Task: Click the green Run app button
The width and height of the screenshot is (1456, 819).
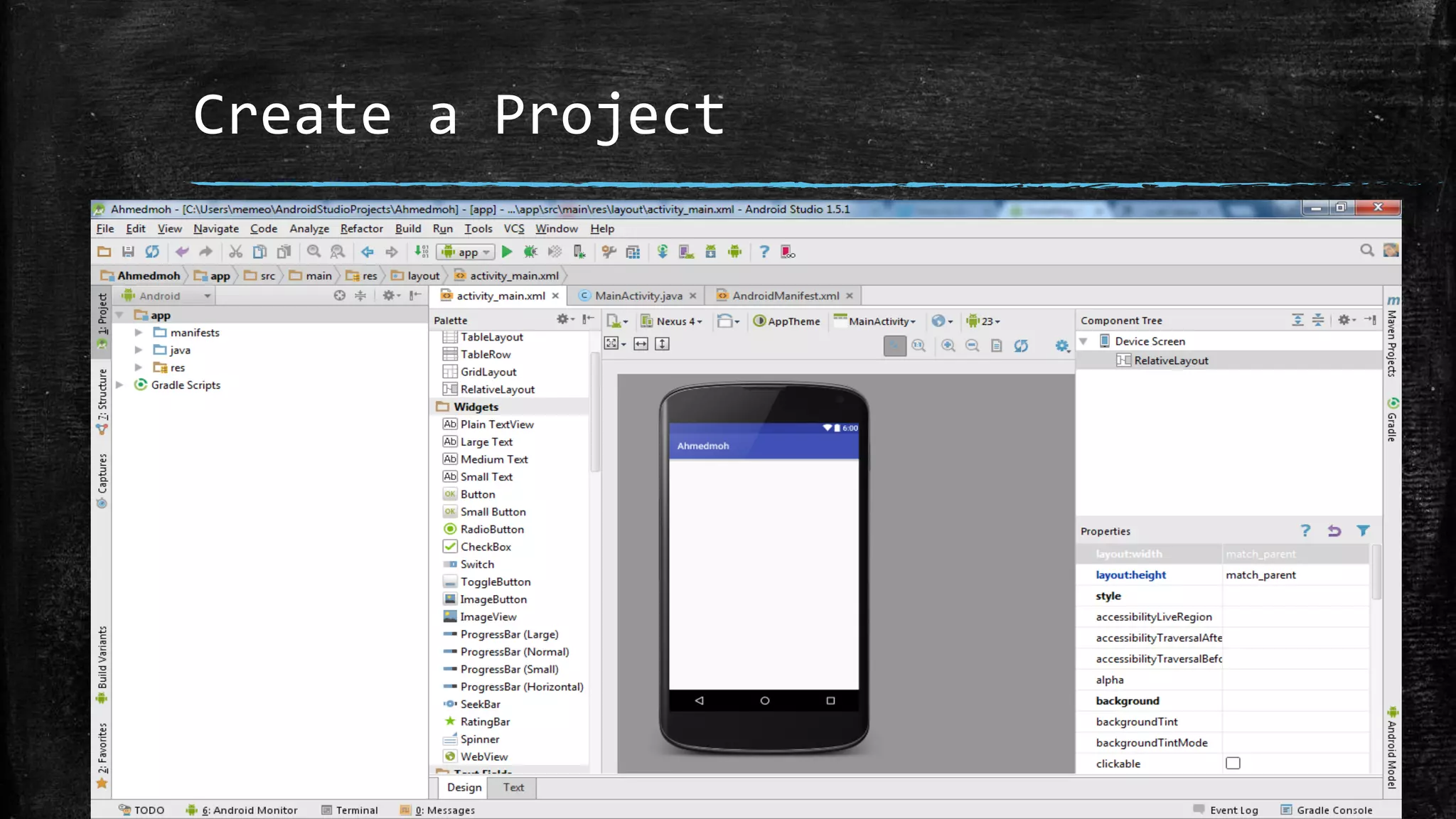Action: tap(507, 252)
